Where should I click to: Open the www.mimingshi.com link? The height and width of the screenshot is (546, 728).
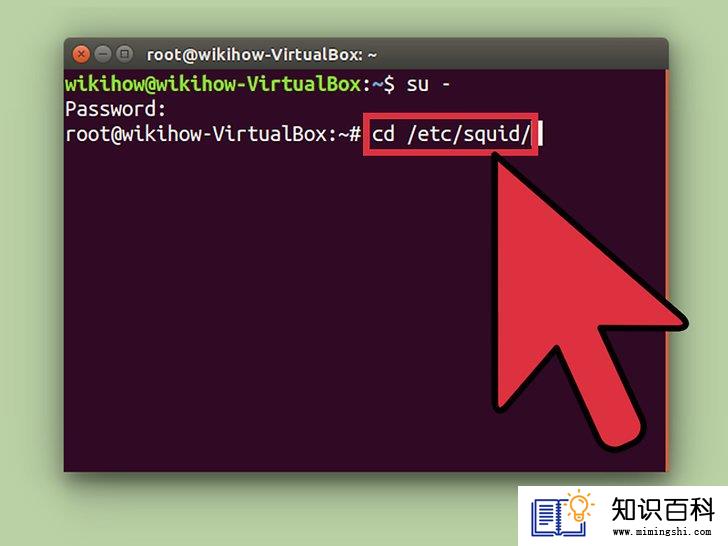pos(662,532)
